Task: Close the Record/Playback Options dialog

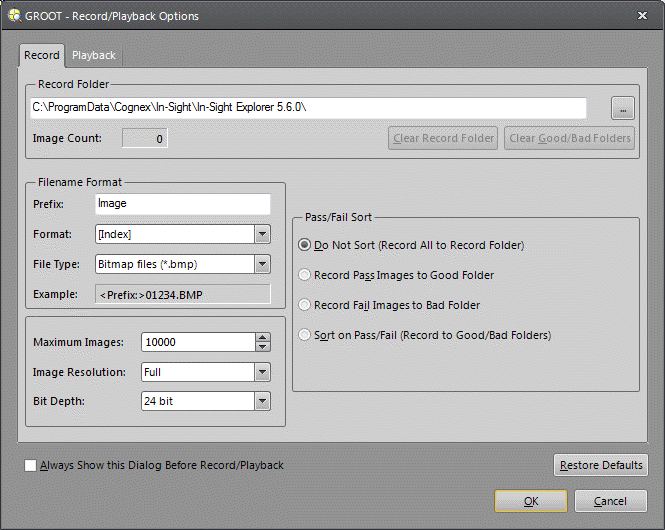Action: (x=641, y=15)
